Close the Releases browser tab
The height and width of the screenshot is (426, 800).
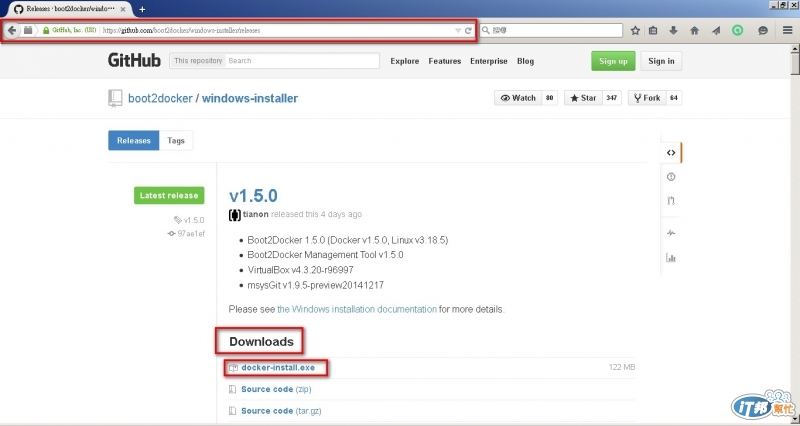click(123, 9)
